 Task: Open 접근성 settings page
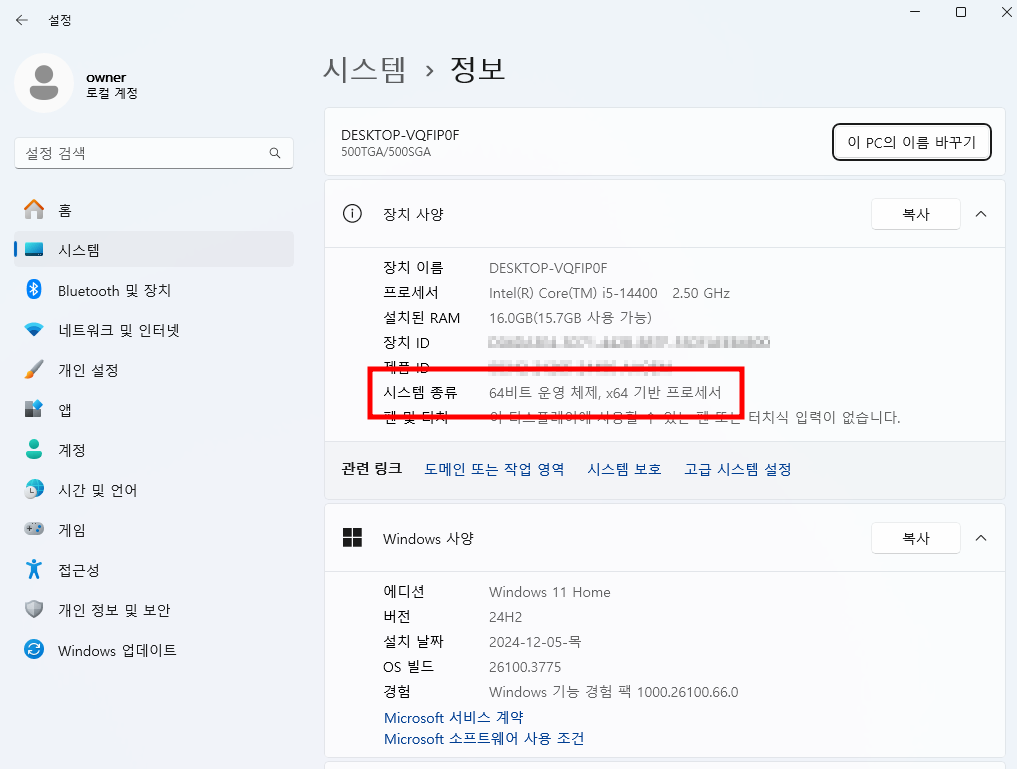[x=154, y=570]
